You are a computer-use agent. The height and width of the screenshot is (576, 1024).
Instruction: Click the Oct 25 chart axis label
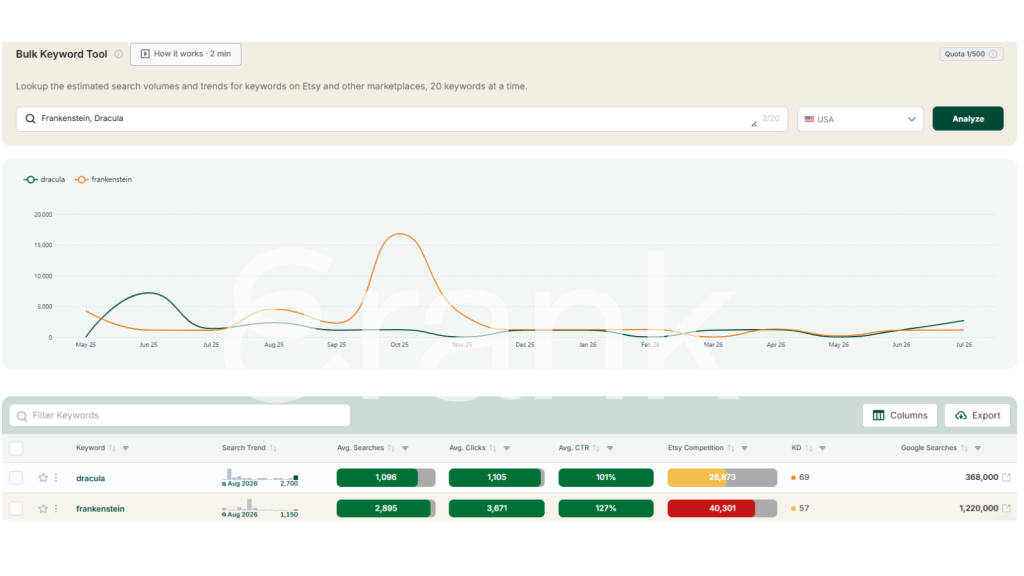[x=399, y=345]
